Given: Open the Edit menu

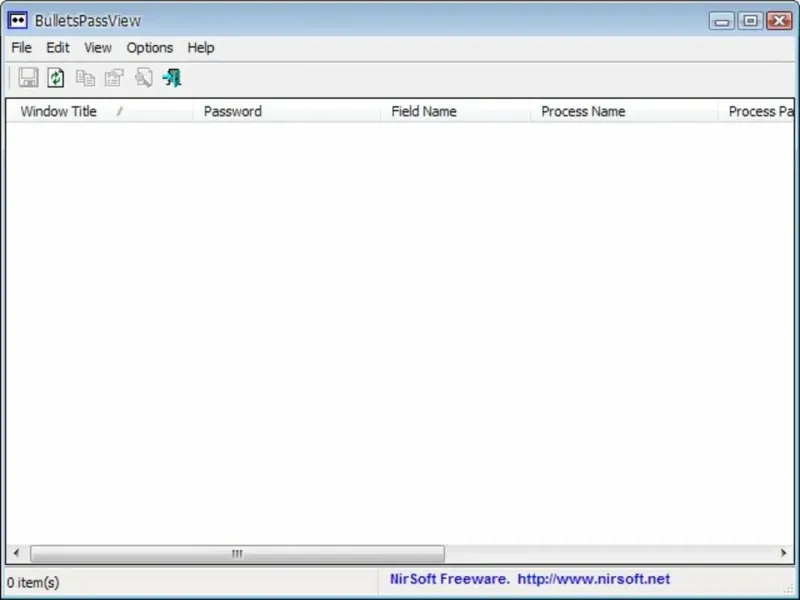Looking at the screenshot, I should click(58, 47).
